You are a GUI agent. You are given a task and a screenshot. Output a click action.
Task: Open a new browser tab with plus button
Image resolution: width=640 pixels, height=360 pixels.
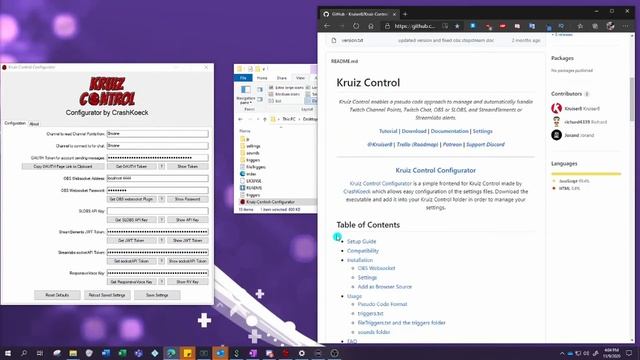[405, 14]
